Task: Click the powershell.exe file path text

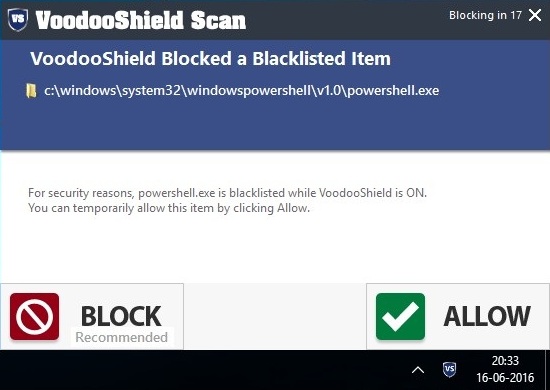Action: pyautogui.click(x=242, y=90)
